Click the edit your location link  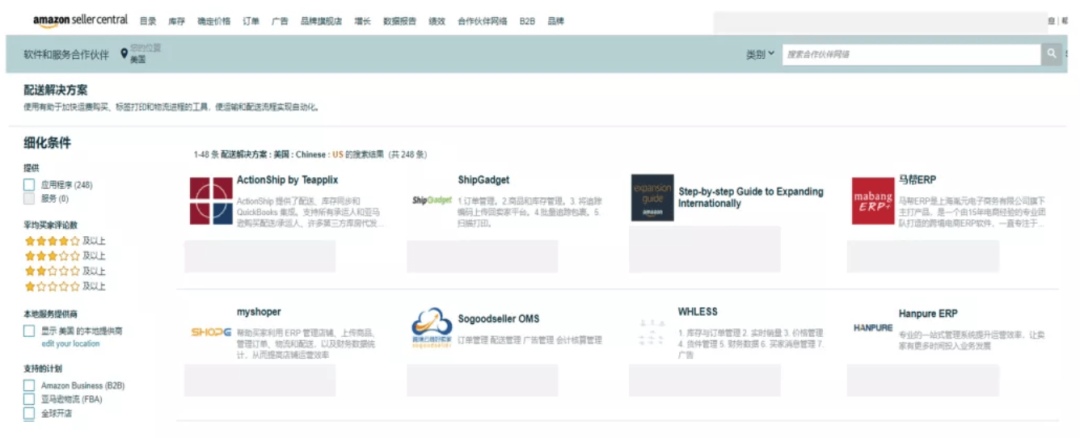pos(70,344)
